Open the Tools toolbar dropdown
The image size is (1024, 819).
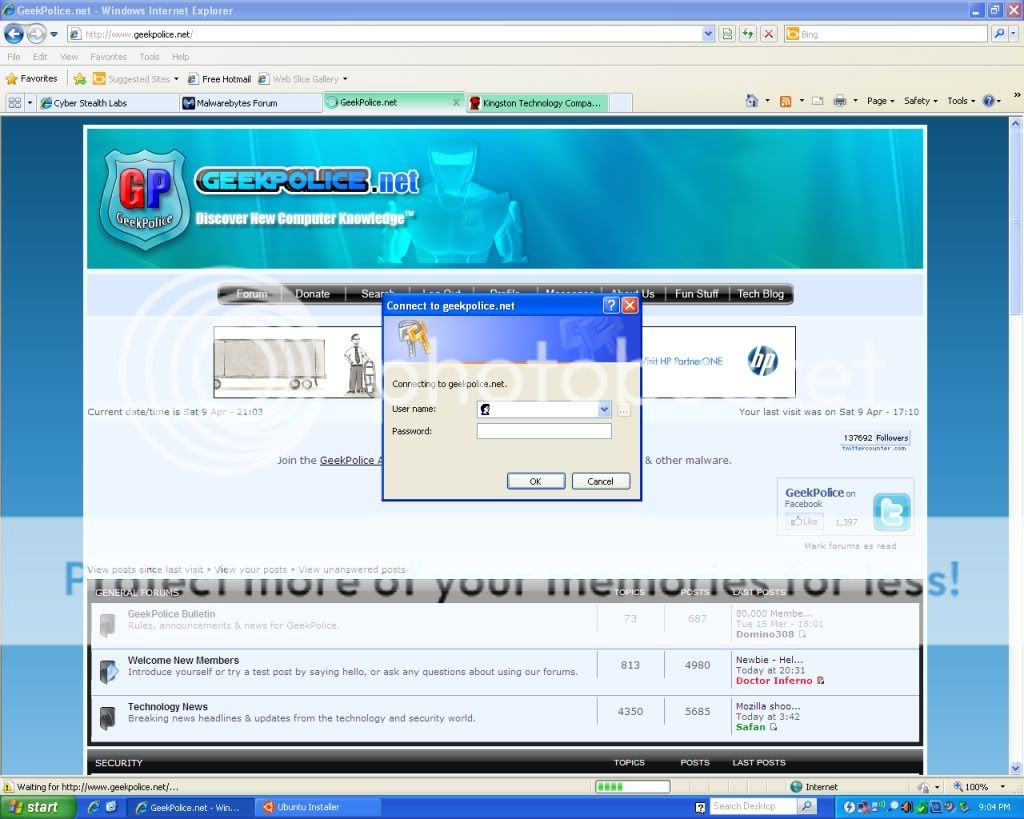tap(961, 101)
